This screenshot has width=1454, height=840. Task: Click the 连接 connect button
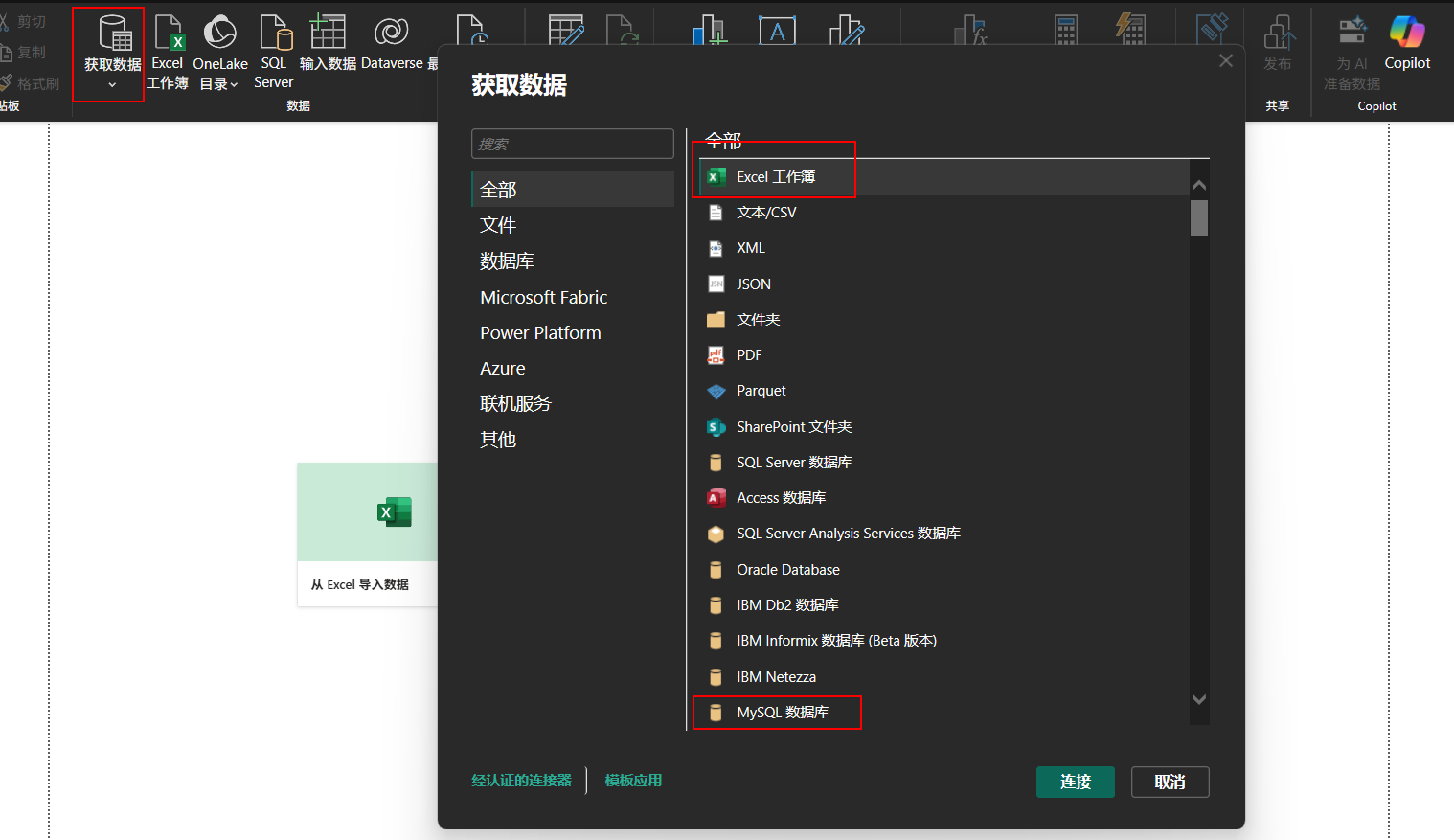coord(1076,782)
